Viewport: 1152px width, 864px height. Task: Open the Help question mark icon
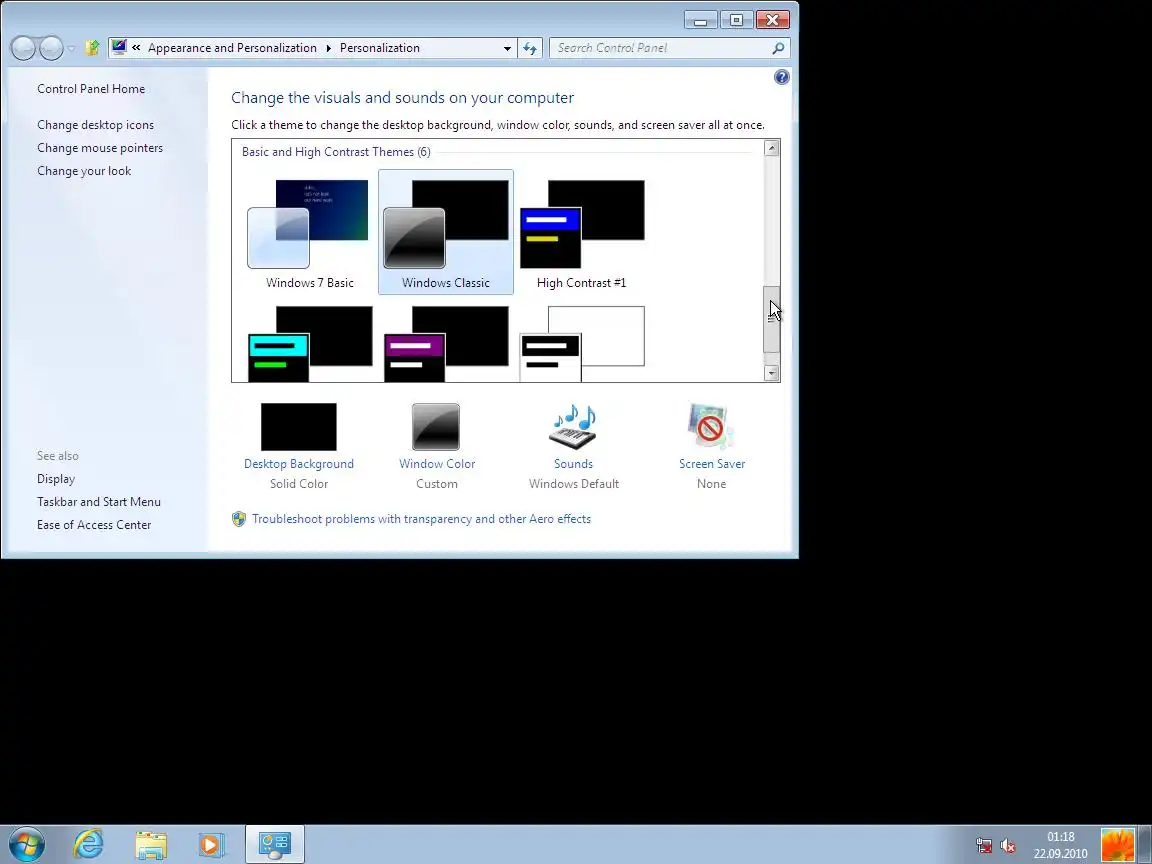click(x=782, y=77)
